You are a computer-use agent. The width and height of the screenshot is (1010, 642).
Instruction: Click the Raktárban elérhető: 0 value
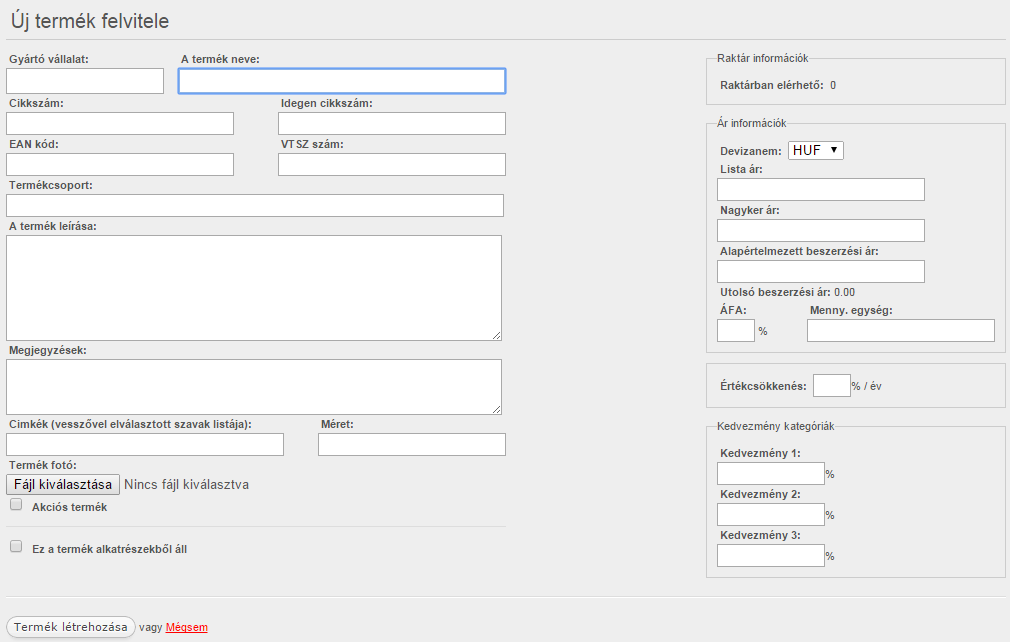(x=833, y=85)
